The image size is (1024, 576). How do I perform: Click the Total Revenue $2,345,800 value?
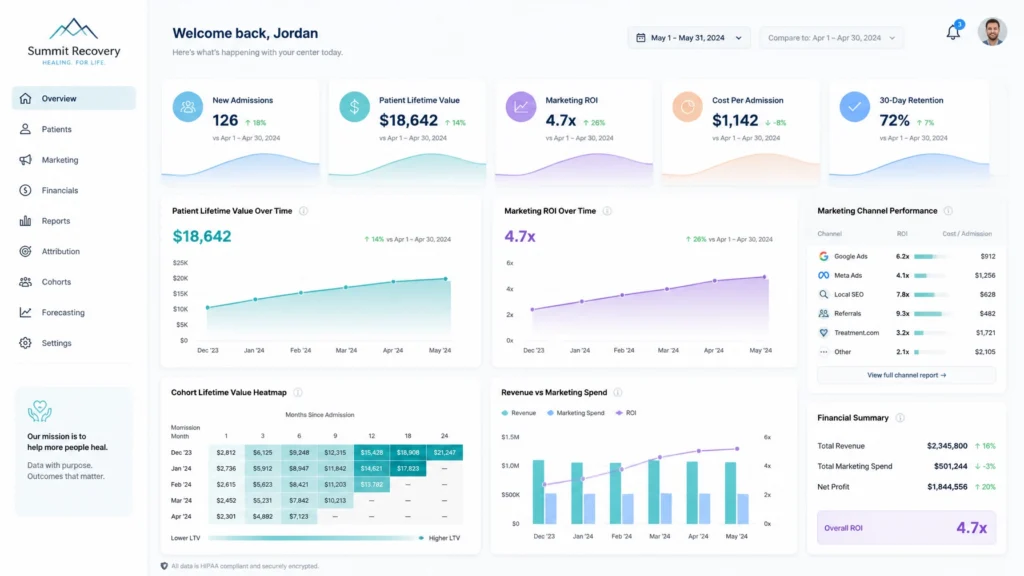point(947,446)
